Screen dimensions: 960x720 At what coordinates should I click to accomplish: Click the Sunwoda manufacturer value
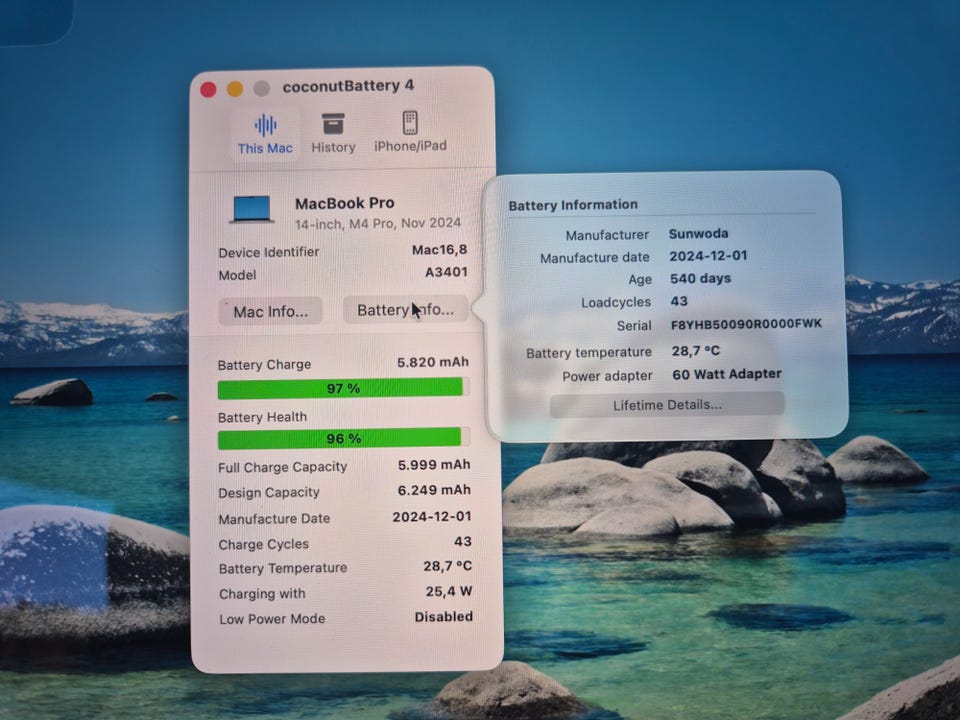pyautogui.click(x=699, y=234)
